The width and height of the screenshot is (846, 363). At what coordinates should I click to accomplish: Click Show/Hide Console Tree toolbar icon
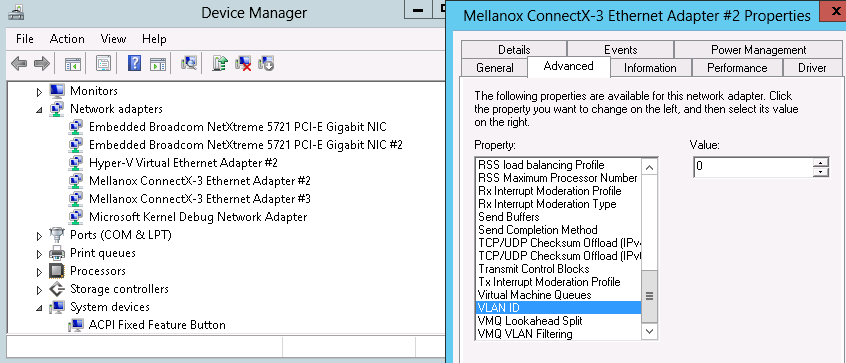[73, 64]
